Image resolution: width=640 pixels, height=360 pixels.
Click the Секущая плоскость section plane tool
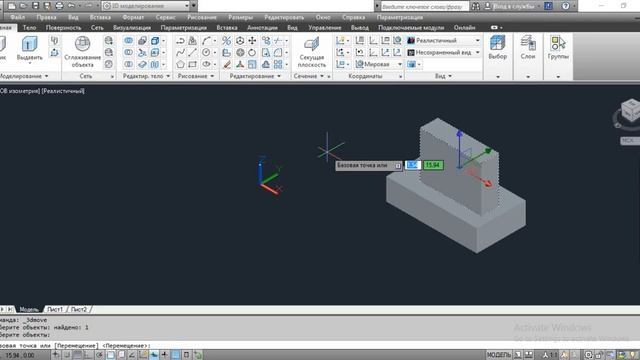coord(311,52)
